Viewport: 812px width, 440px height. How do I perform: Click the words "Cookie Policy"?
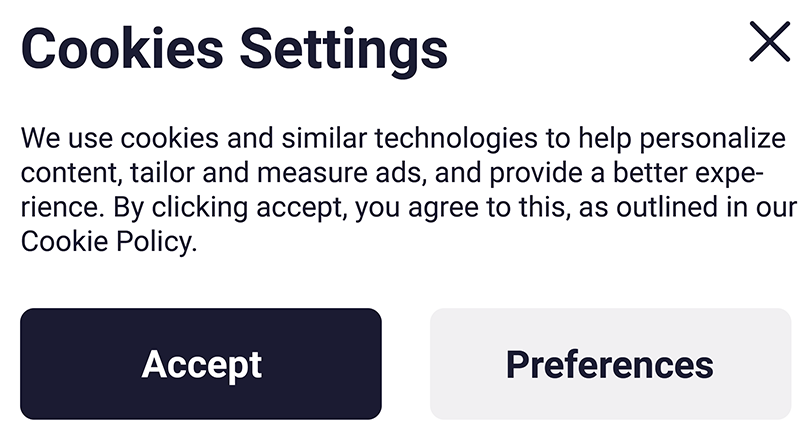(106, 243)
